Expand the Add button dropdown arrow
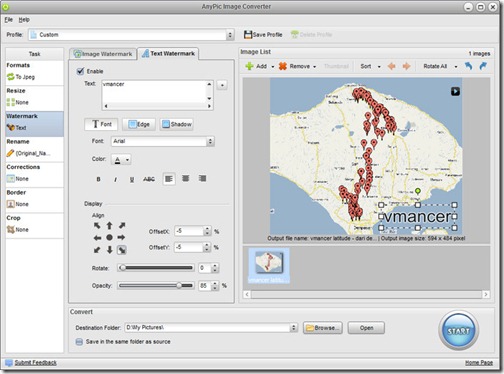Image resolution: width=504 pixels, height=374 pixels. click(x=272, y=67)
